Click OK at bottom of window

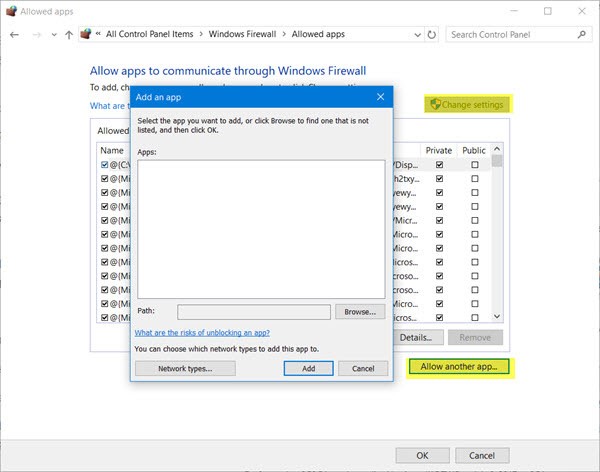[422, 456]
